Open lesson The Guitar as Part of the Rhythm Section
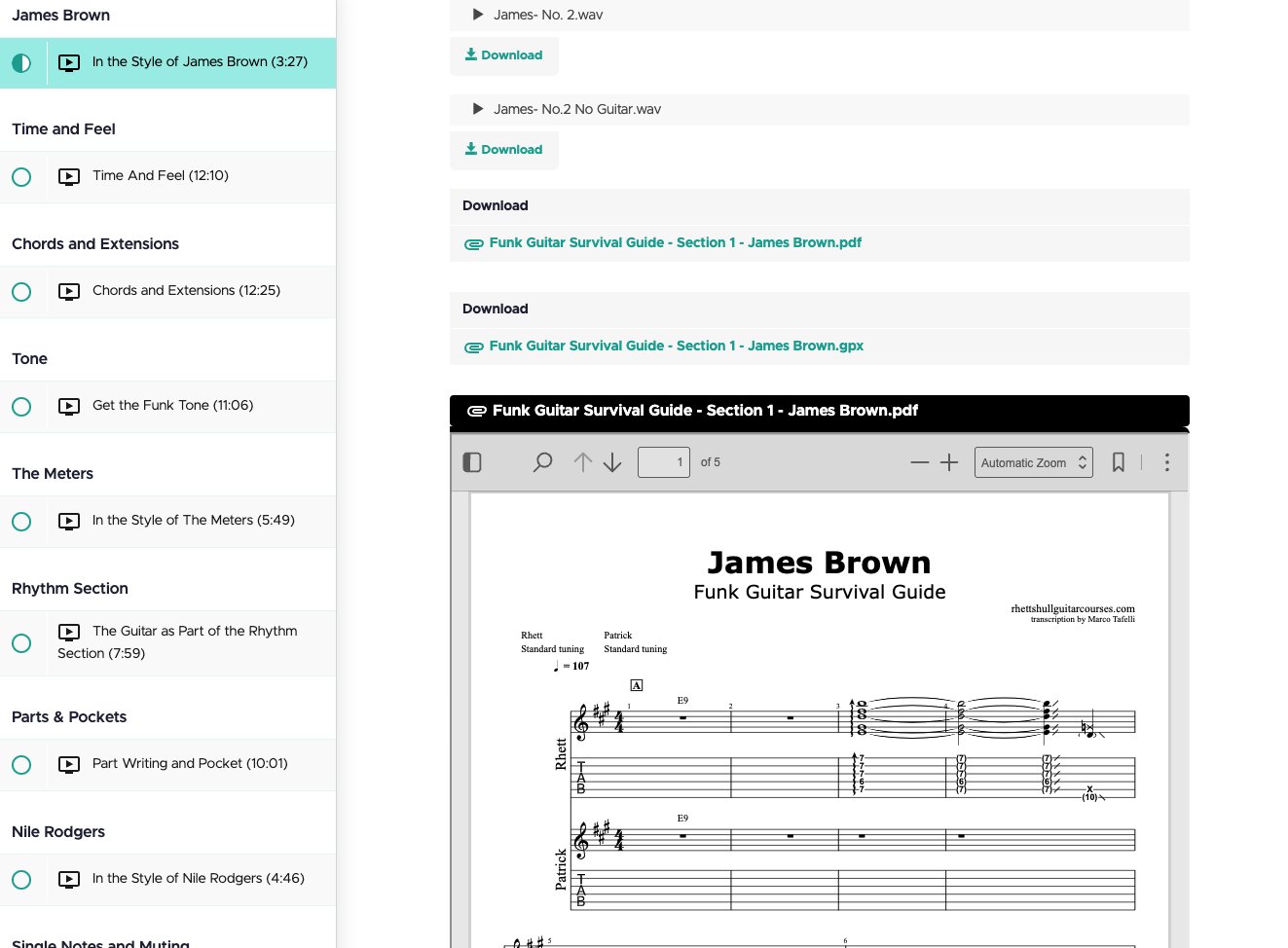This screenshot has width=1288, height=948. (x=177, y=642)
